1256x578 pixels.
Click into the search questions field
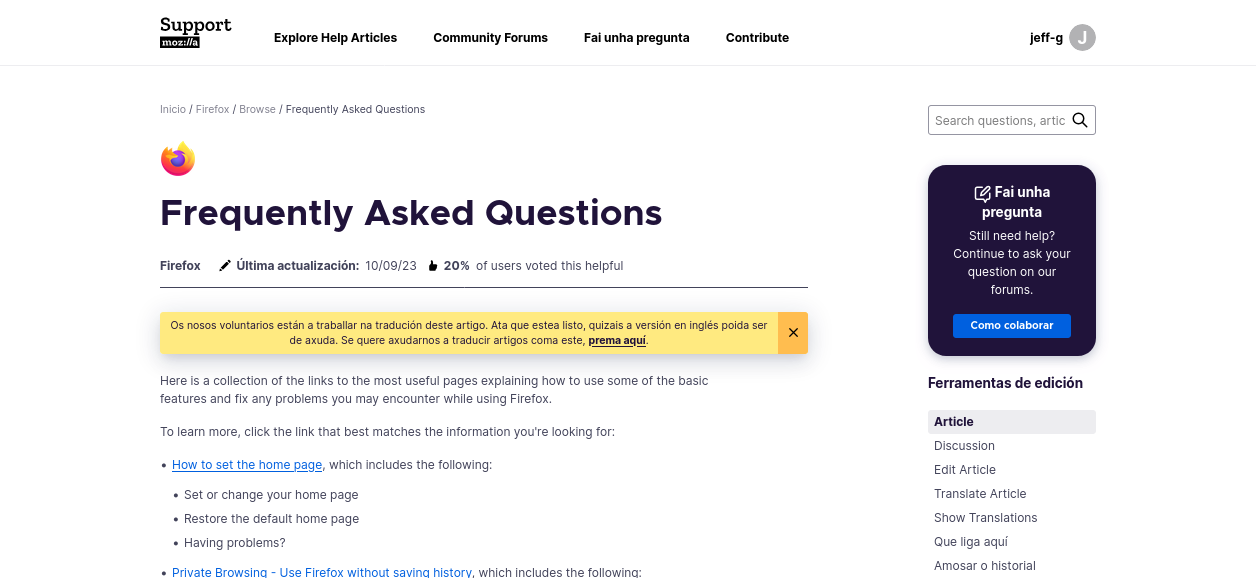pos(1000,120)
